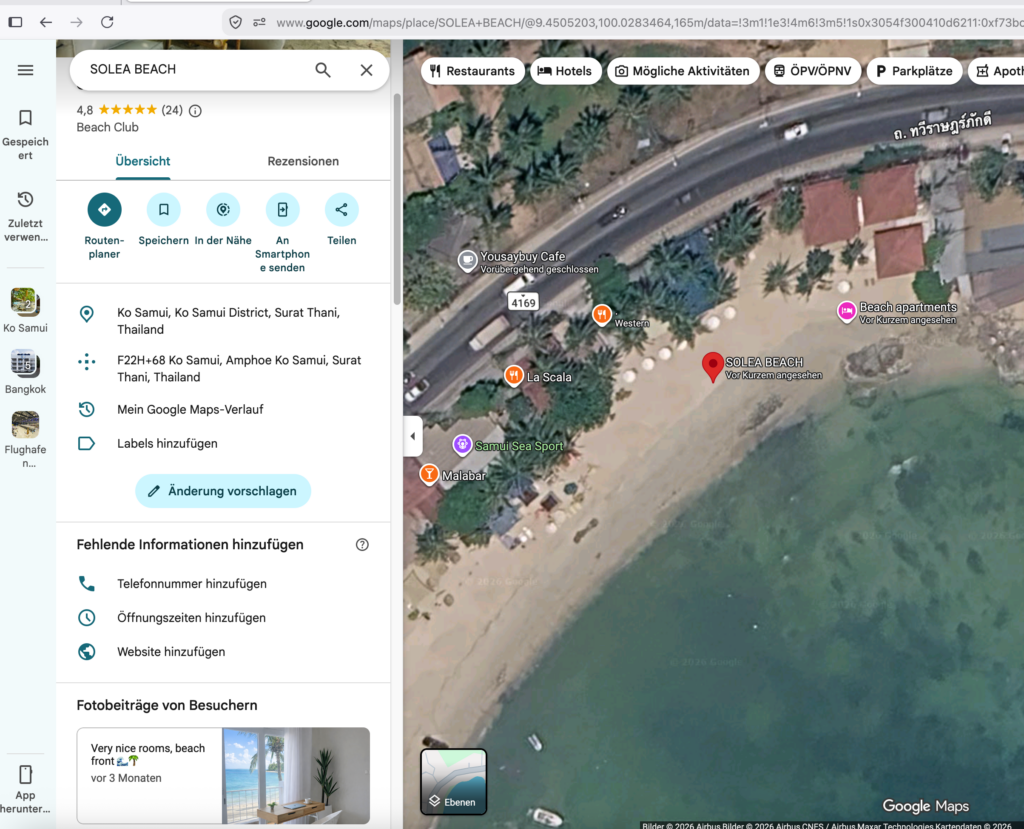Open the visitor photo card 'Very nice rooms'
The height and width of the screenshot is (829, 1024).
(223, 775)
